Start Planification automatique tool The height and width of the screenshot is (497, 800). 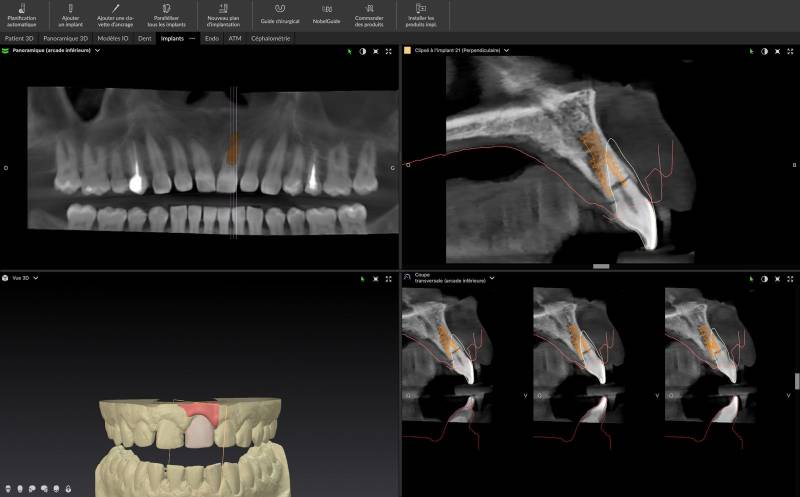(x=22, y=15)
